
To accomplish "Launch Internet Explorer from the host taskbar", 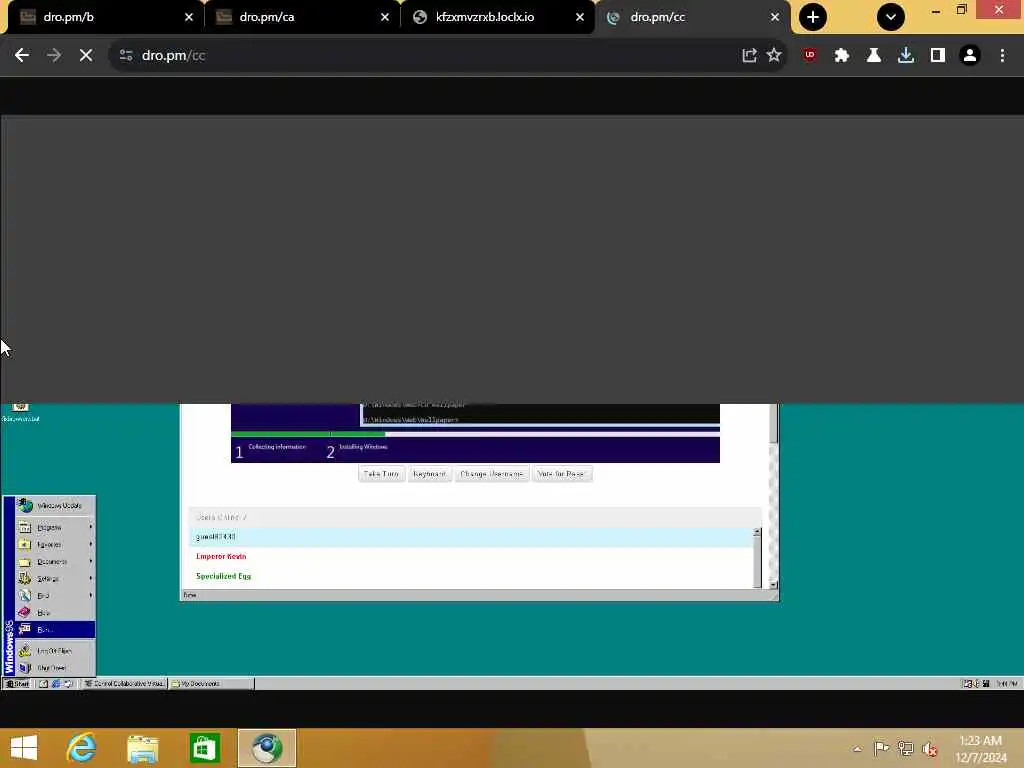I will [81, 748].
